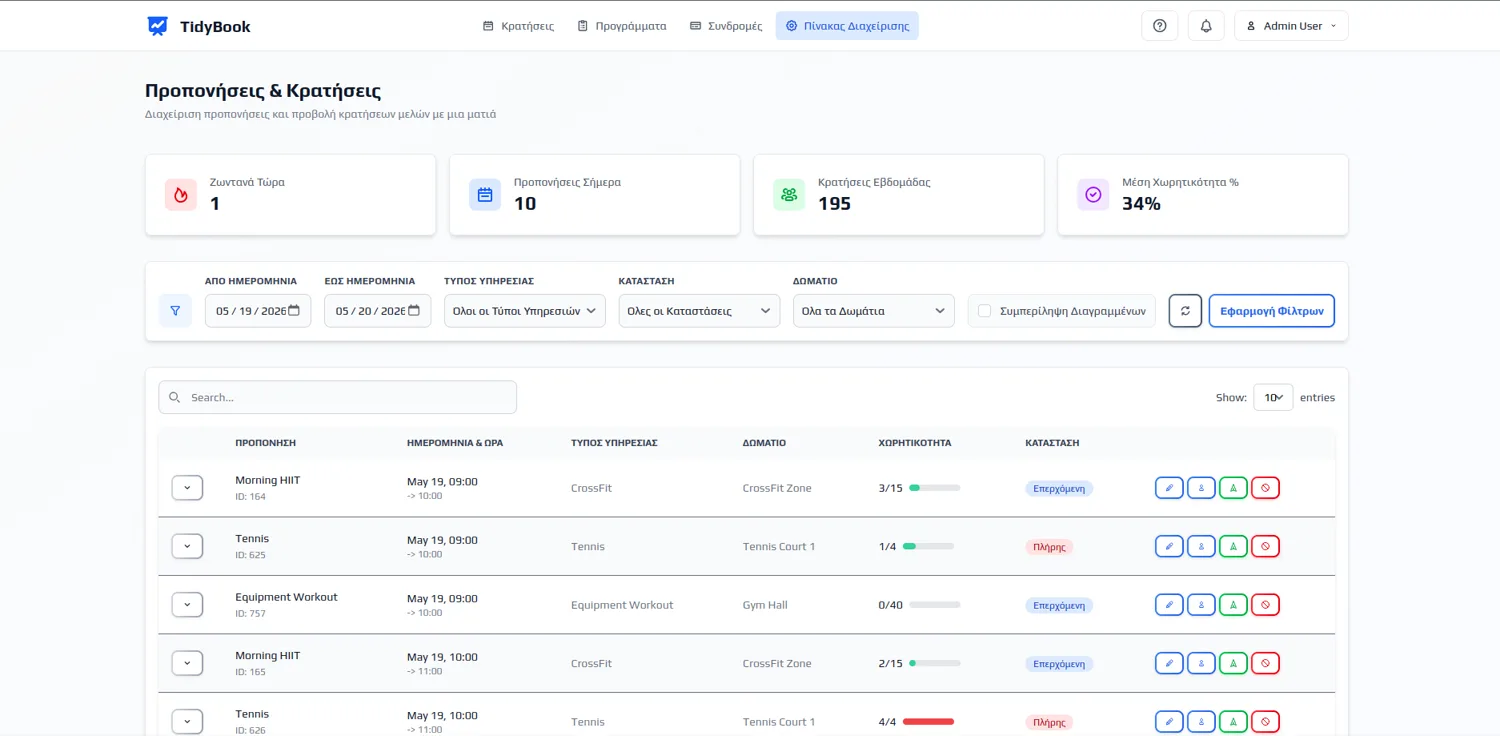Go to the Κρατήσεις nav tab
The width and height of the screenshot is (1500, 736).
click(518, 26)
